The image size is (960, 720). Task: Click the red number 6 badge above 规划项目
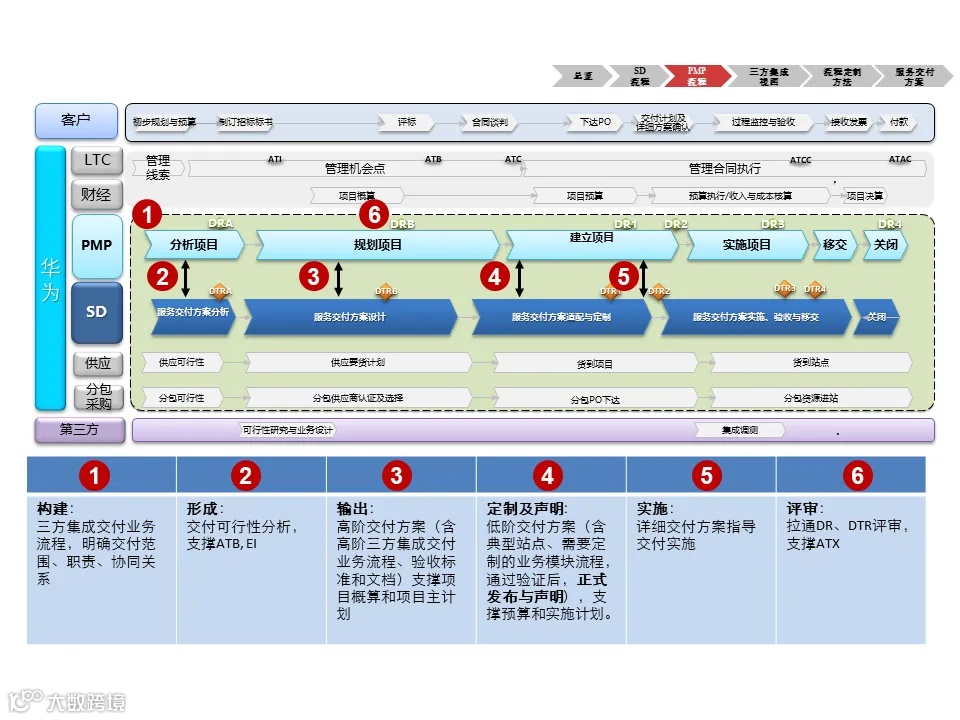375,214
